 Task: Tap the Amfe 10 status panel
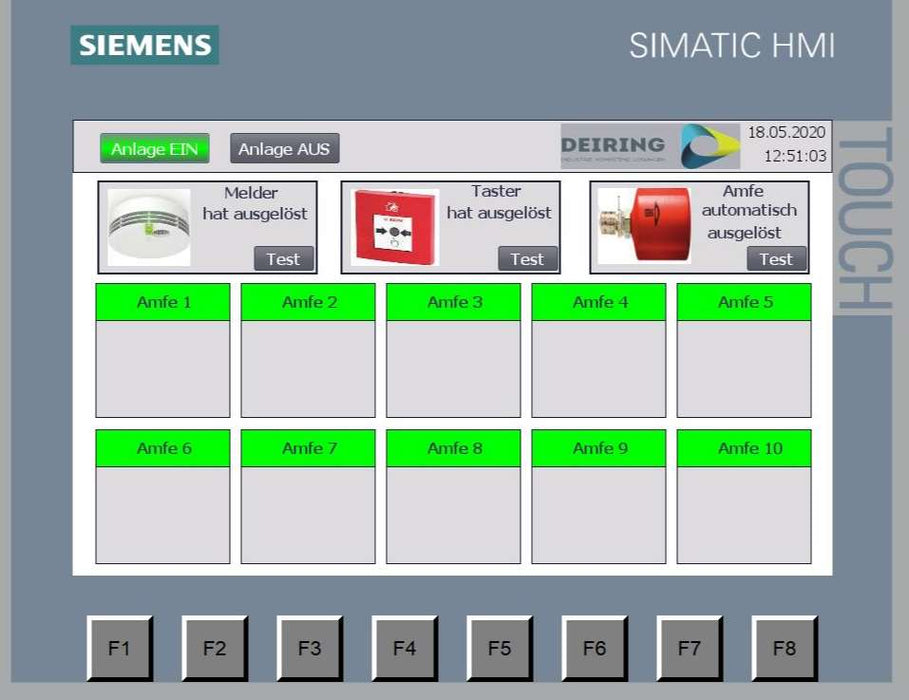744,514
